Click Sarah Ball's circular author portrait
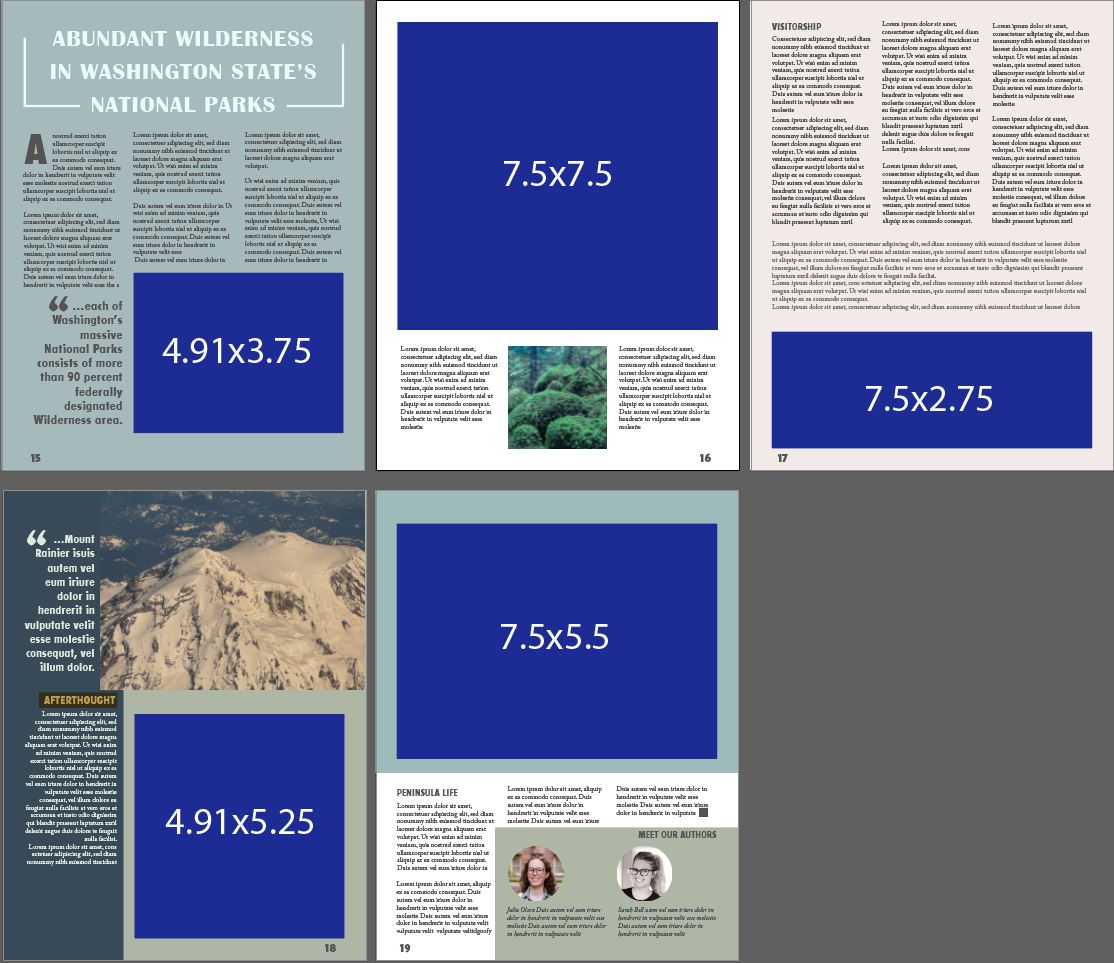This screenshot has width=1114, height=963. click(645, 873)
